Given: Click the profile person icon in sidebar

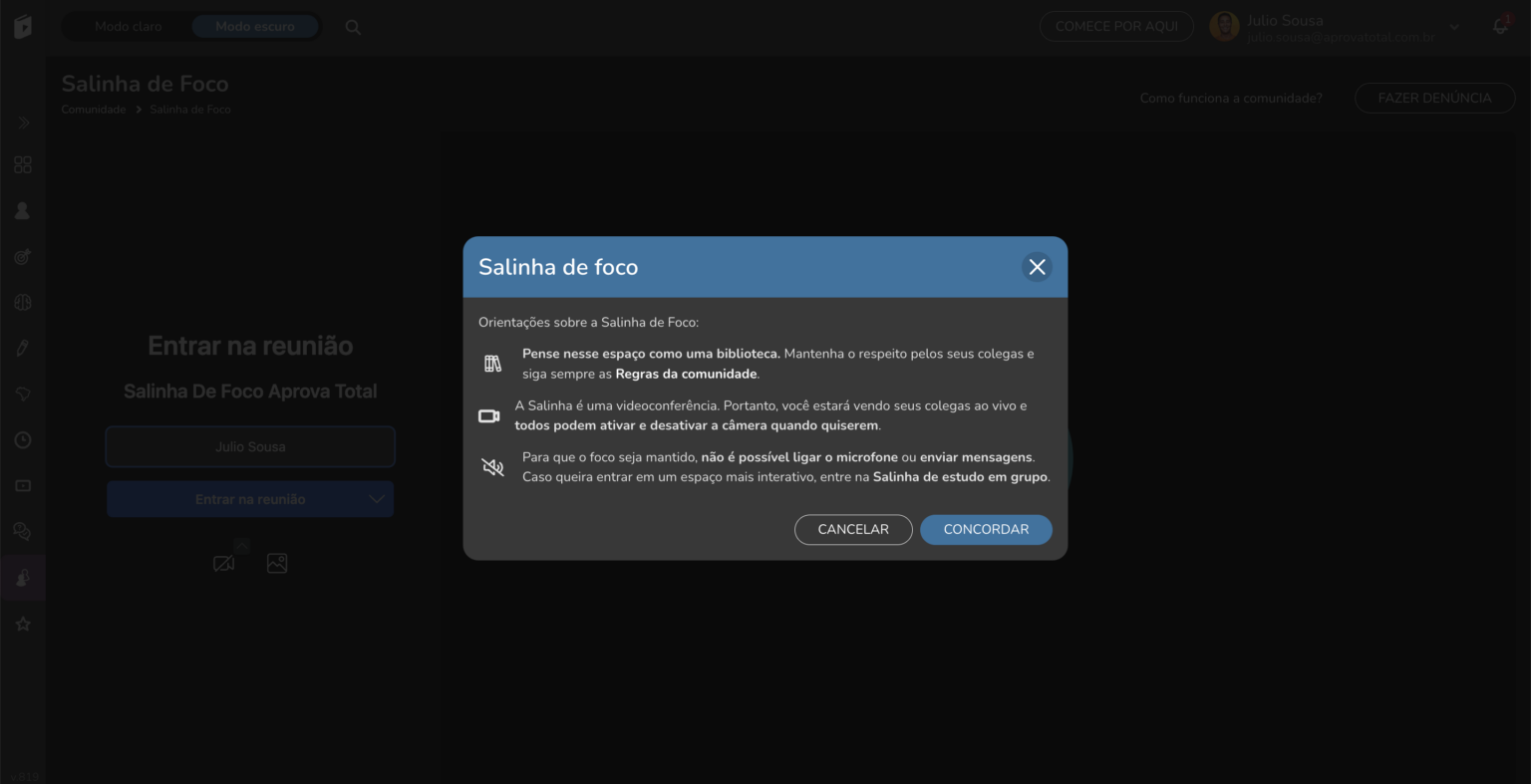Looking at the screenshot, I should [23, 211].
